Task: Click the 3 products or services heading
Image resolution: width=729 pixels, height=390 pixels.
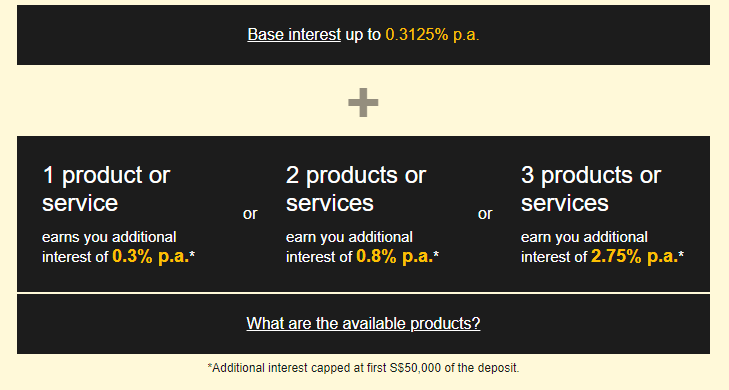Action: [590, 189]
